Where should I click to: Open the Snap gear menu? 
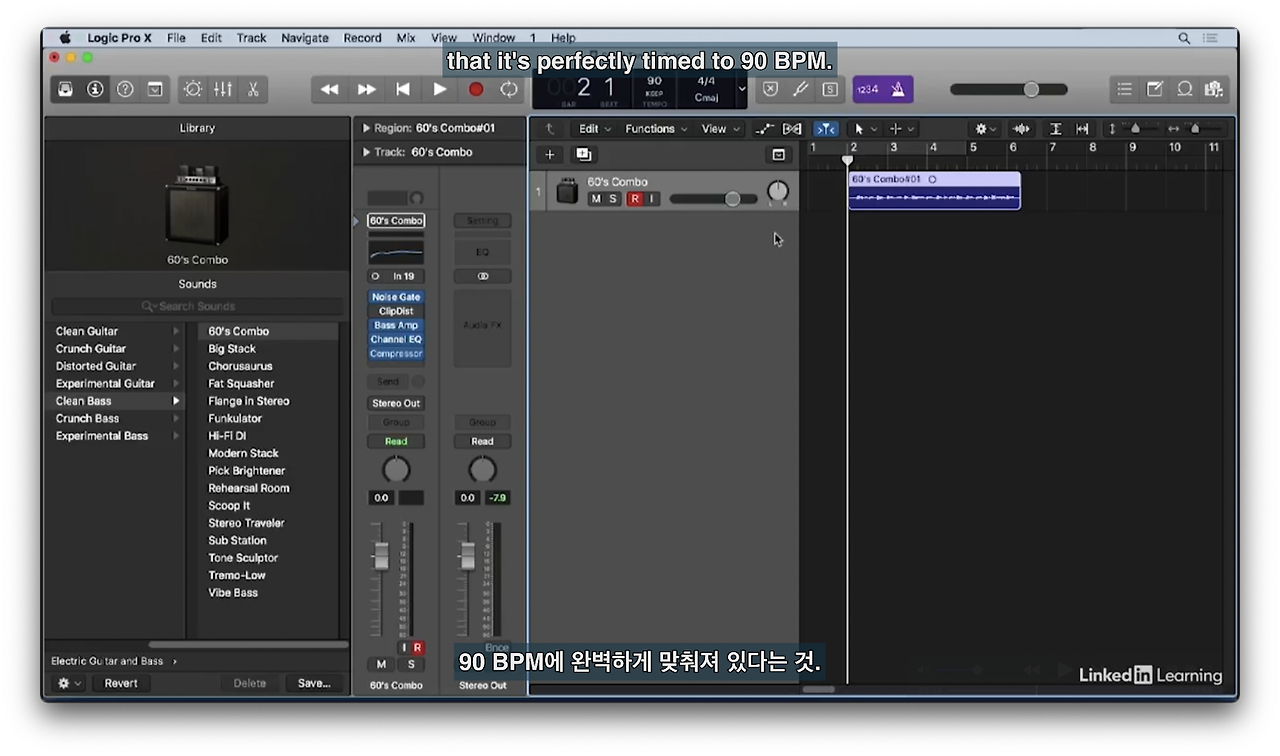click(x=986, y=129)
